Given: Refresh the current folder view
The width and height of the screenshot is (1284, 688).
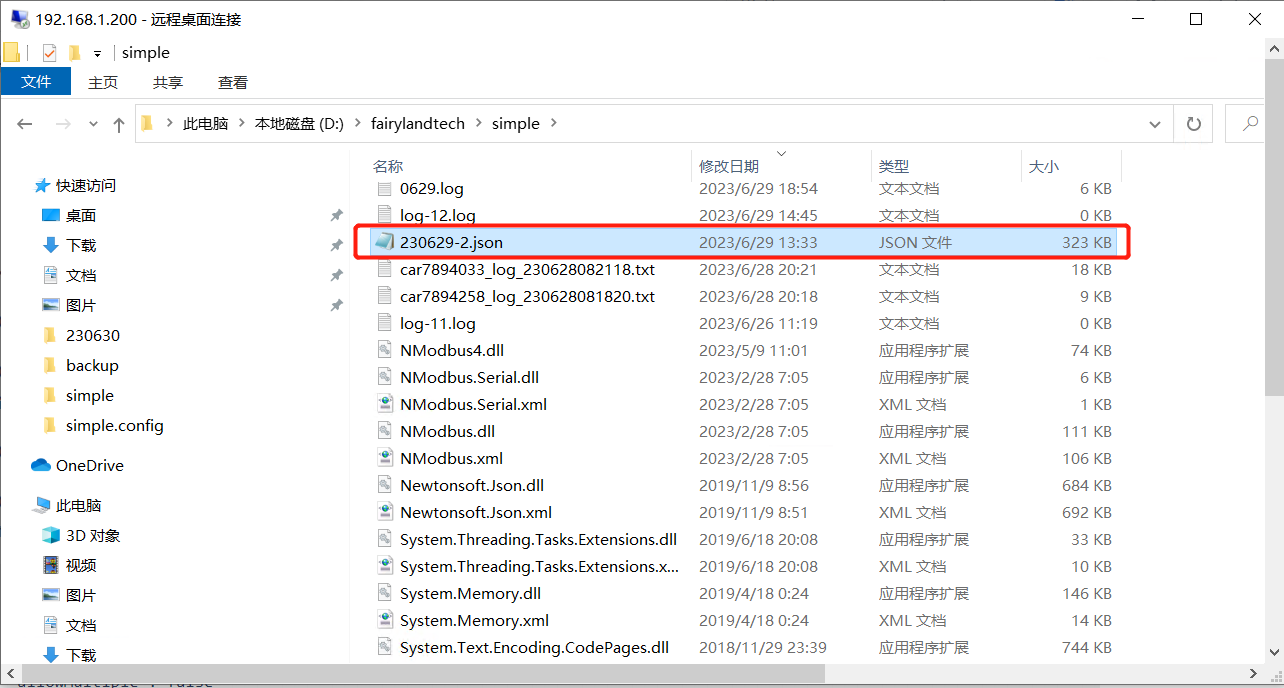Looking at the screenshot, I should click(1193, 124).
